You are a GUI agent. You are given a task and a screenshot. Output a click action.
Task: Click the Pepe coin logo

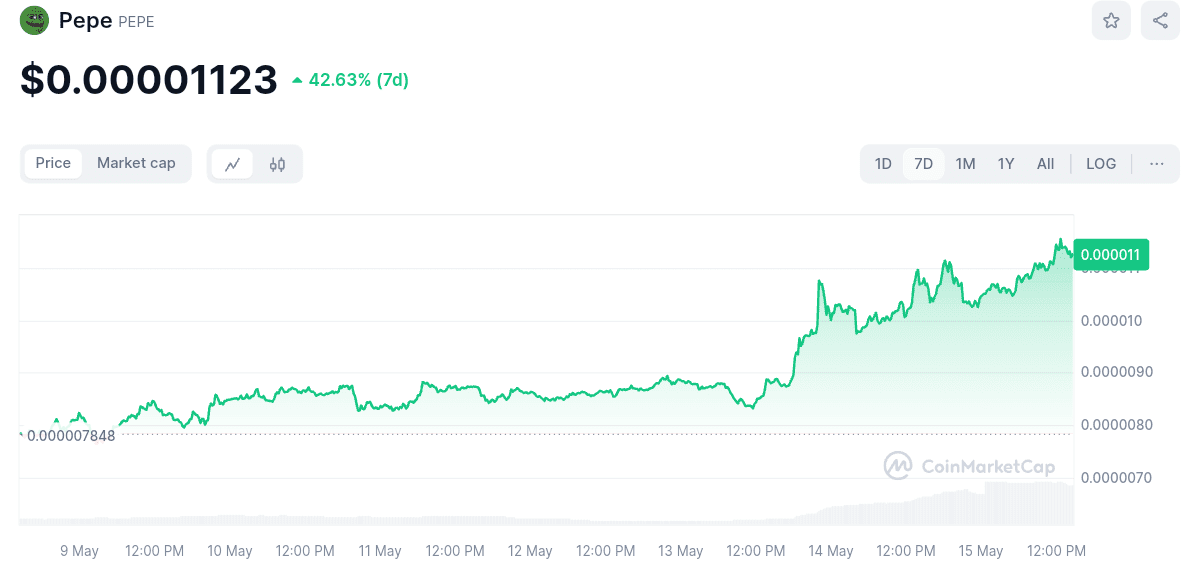tap(33, 20)
